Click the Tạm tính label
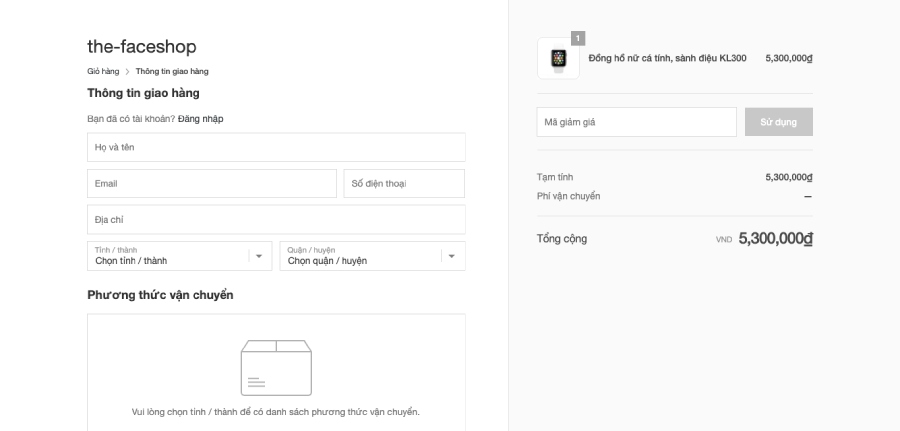Image resolution: width=900 pixels, height=431 pixels. point(554,177)
